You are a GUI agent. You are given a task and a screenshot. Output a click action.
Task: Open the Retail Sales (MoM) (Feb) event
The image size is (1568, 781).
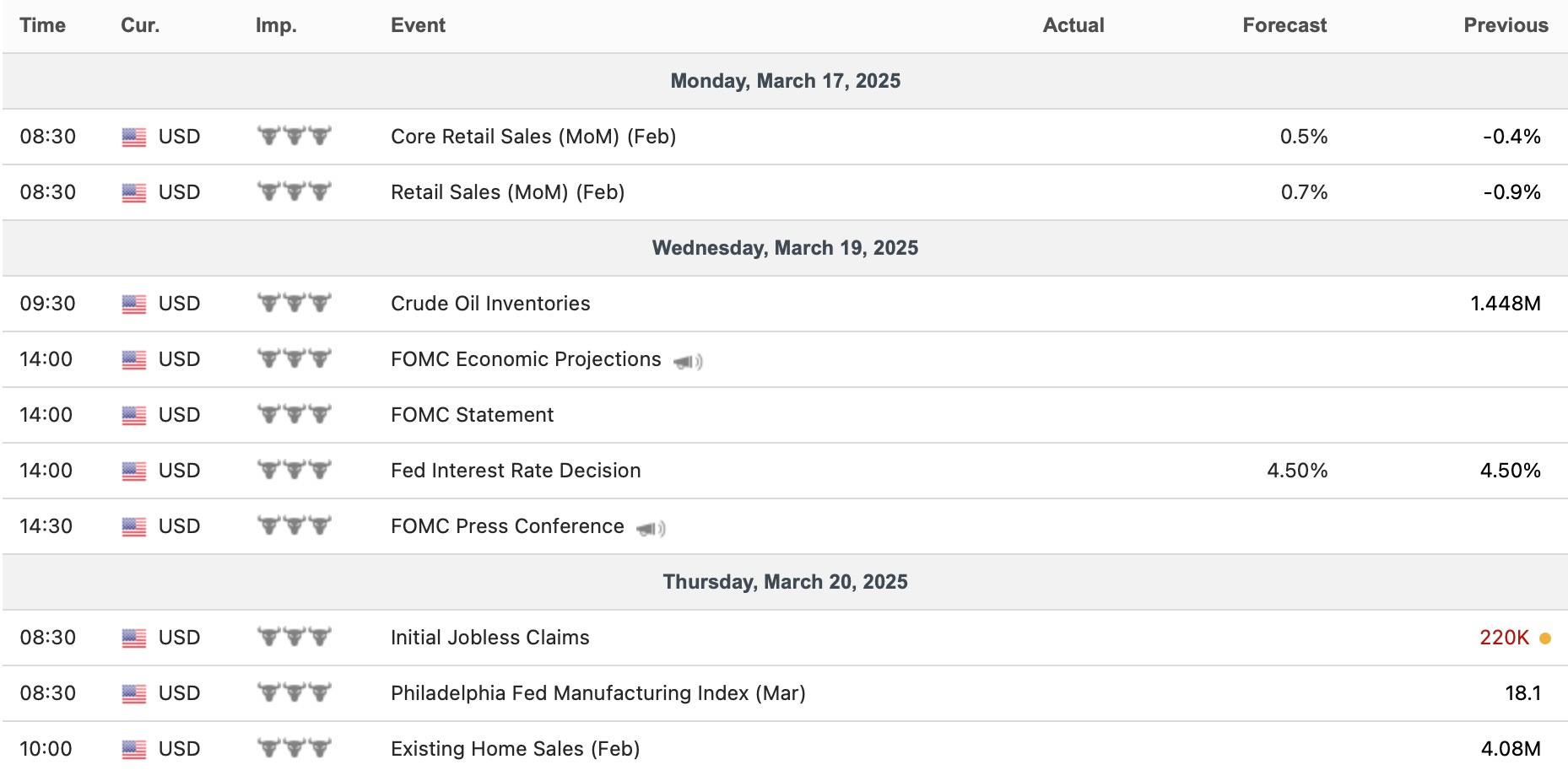[507, 192]
